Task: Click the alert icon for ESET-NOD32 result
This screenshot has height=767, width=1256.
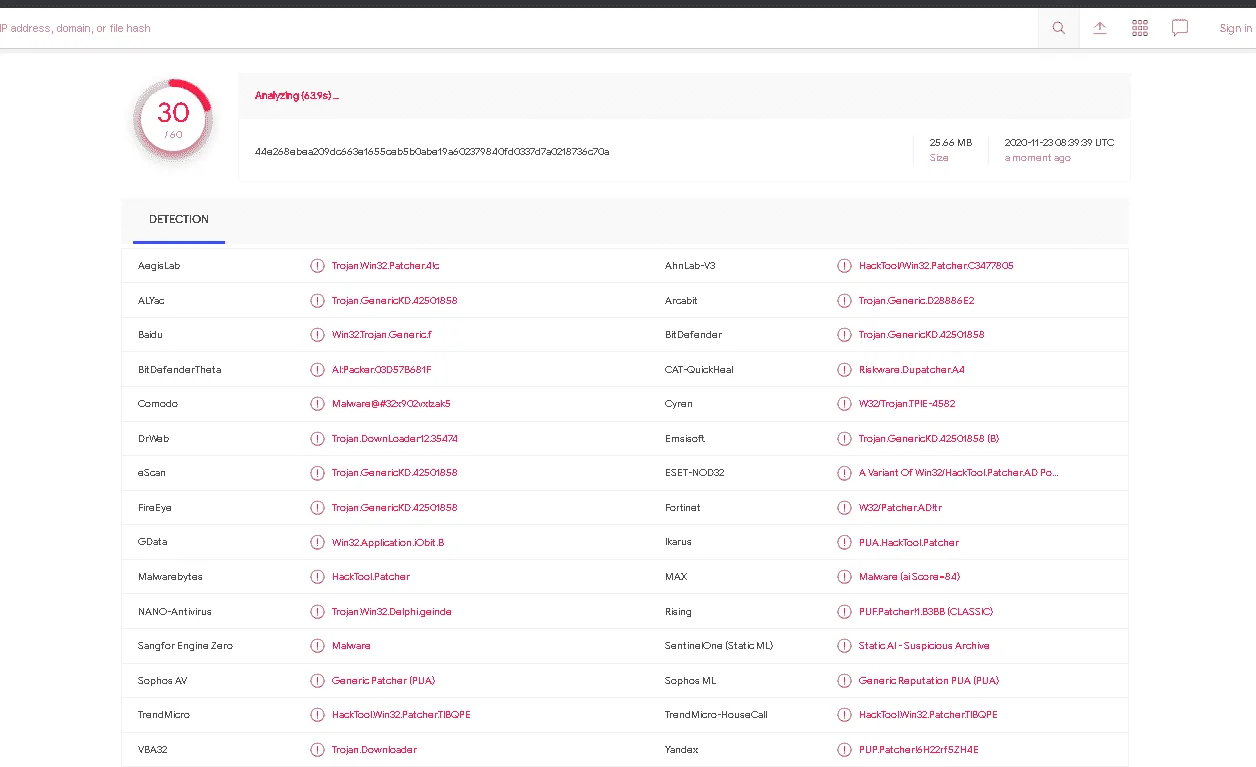Action: [x=844, y=473]
